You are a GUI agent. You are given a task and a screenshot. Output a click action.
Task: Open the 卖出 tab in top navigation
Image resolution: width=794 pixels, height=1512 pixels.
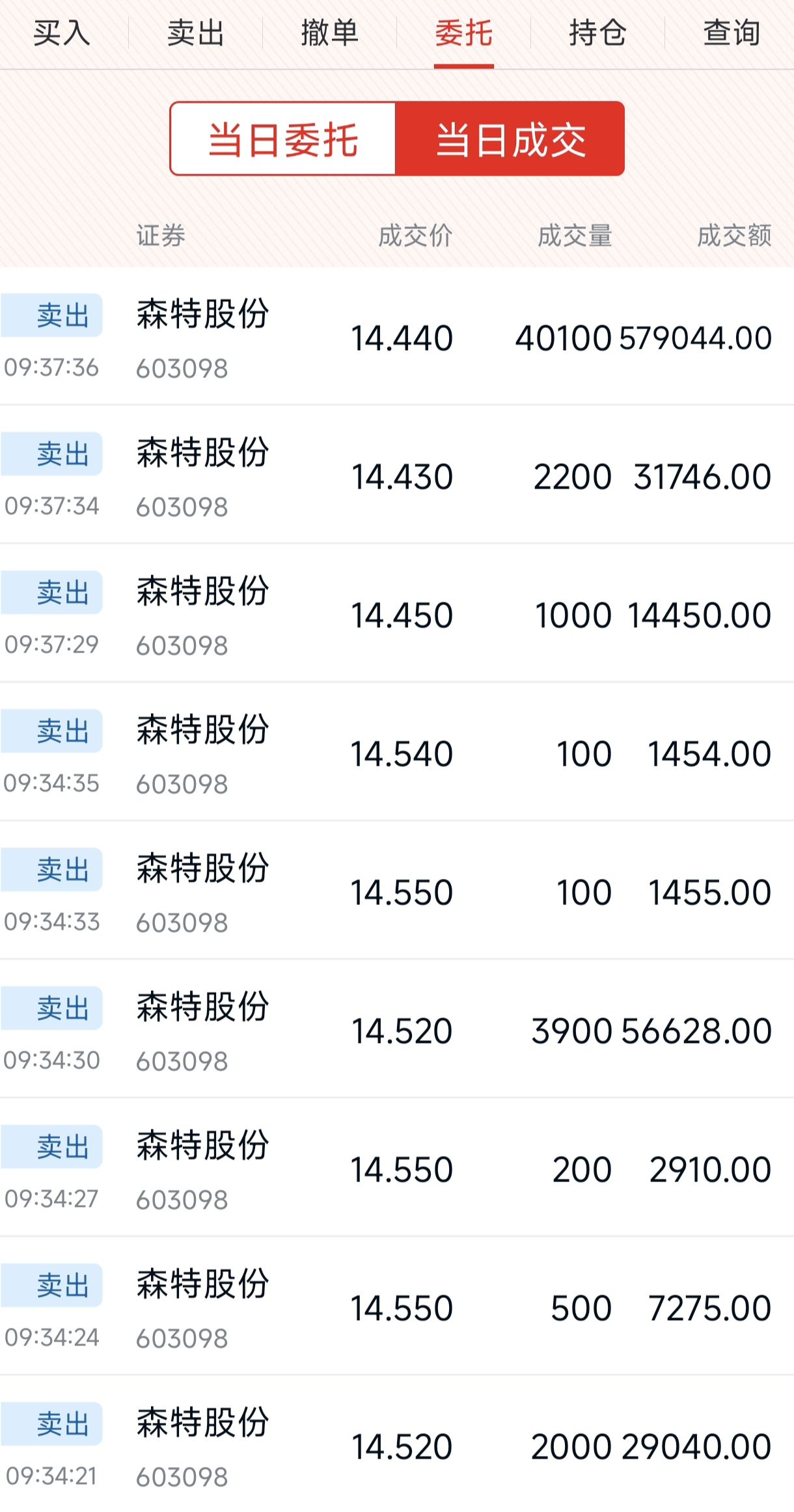[195, 33]
